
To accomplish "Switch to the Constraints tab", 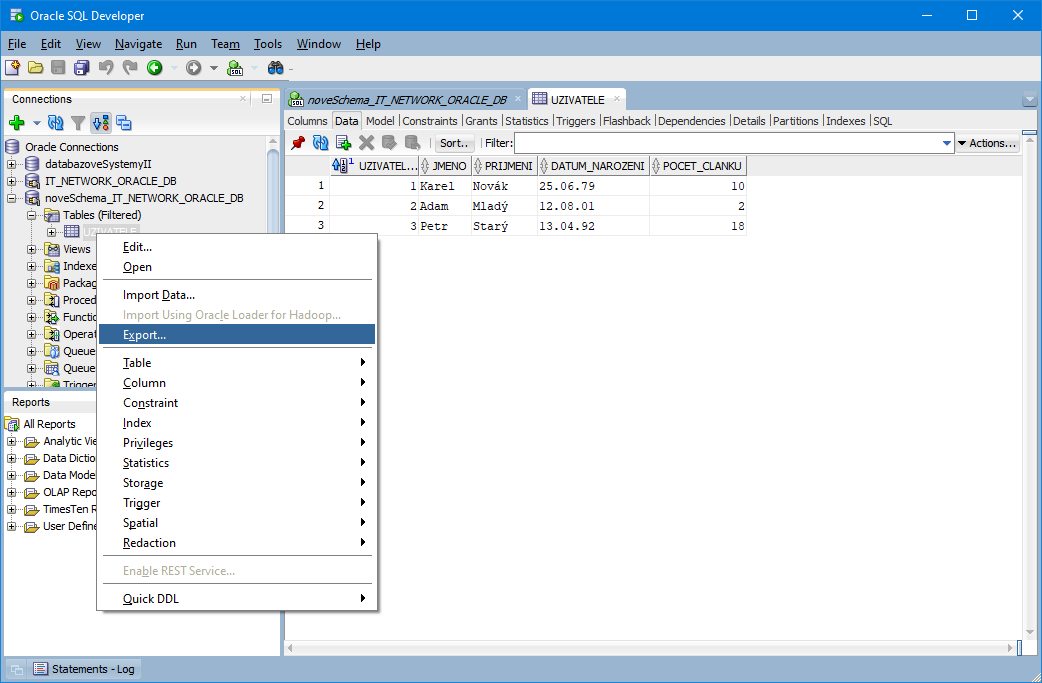I will [x=429, y=121].
